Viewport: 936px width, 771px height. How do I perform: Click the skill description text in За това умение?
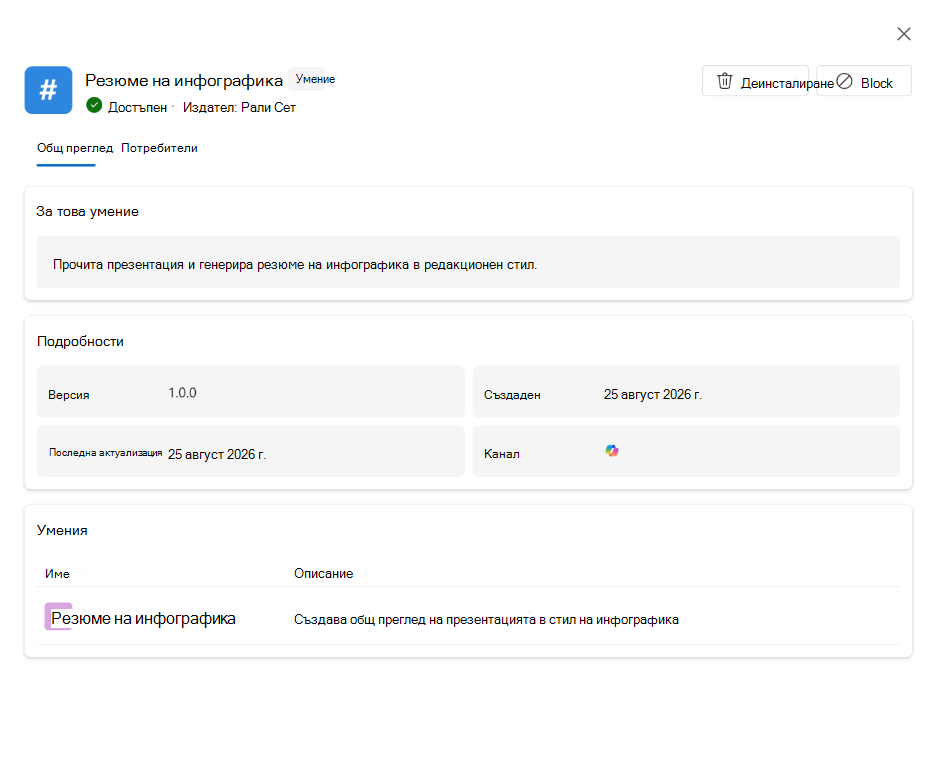pyautogui.click(x=295, y=264)
